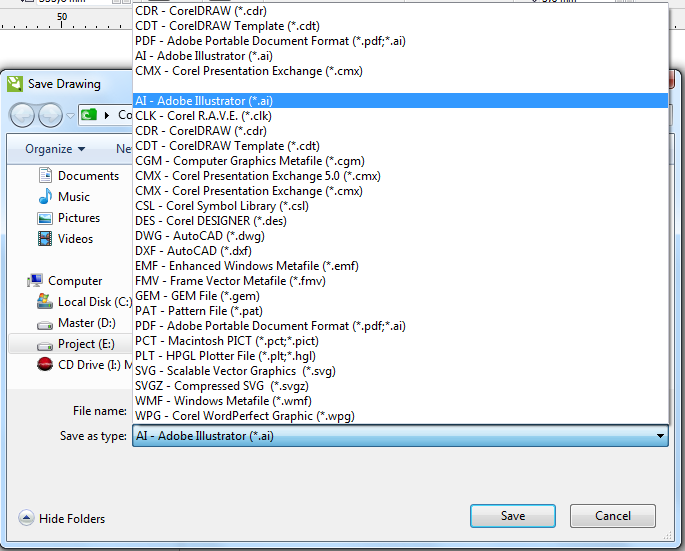Image resolution: width=685 pixels, height=551 pixels.
Task: Go forward with the navigation Forward arrow
Action: (50, 115)
